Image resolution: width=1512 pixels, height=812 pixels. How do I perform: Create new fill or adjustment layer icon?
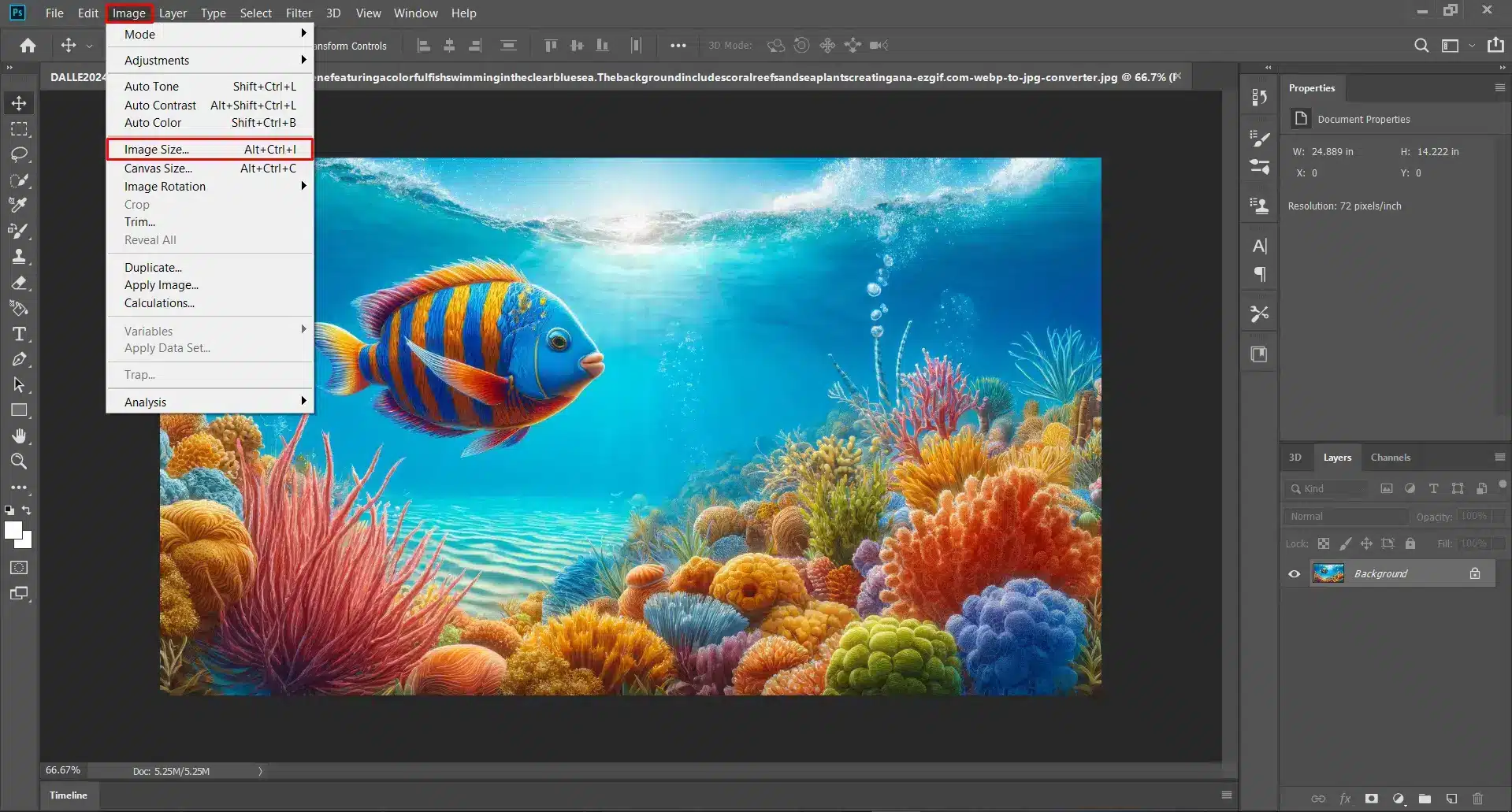click(x=1399, y=799)
